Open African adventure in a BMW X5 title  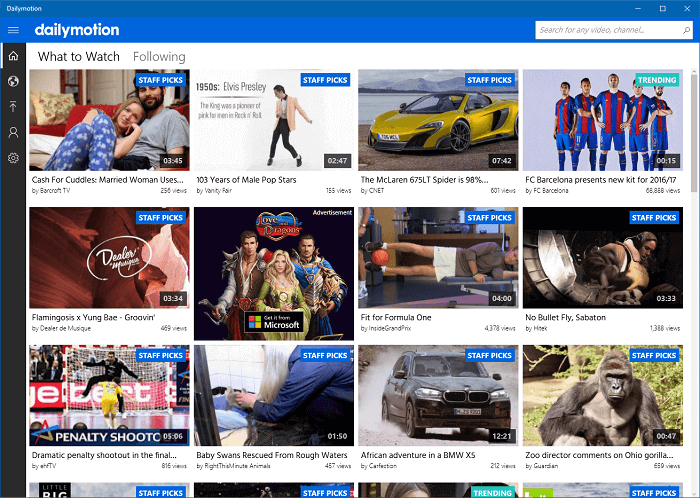[415, 454]
